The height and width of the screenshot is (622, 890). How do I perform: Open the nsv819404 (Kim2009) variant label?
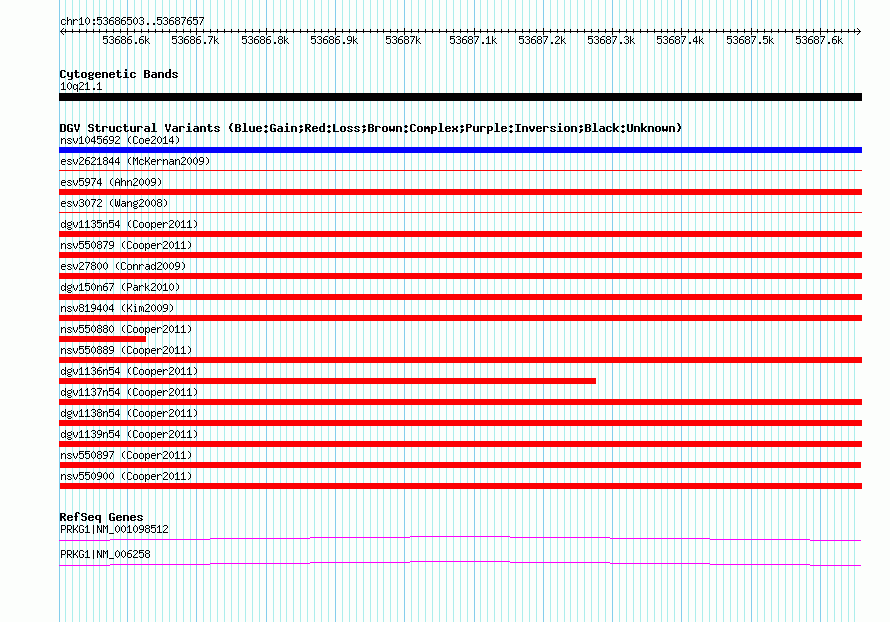point(117,308)
